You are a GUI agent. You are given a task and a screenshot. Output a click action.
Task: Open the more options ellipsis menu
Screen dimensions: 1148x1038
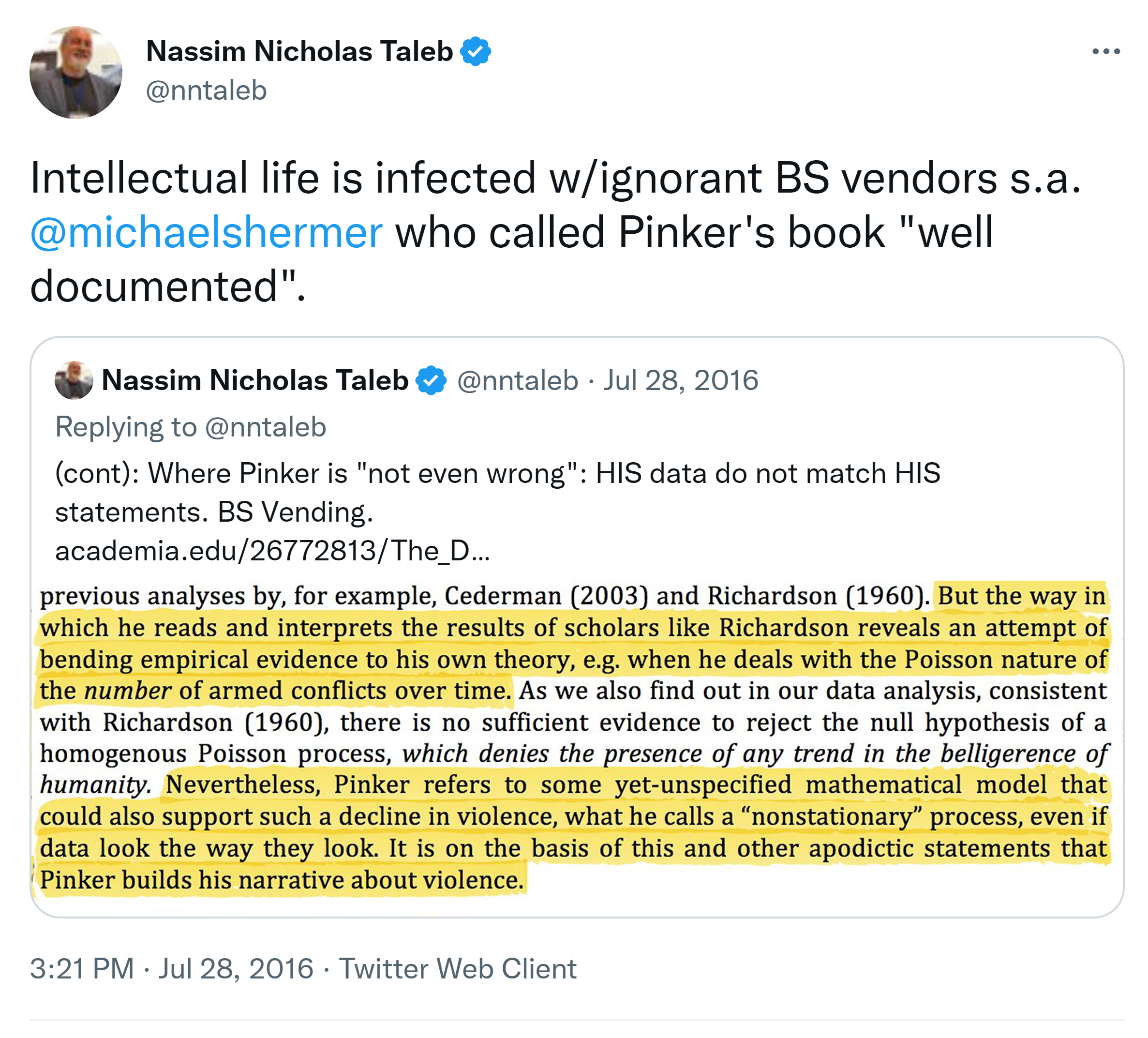click(x=1105, y=52)
